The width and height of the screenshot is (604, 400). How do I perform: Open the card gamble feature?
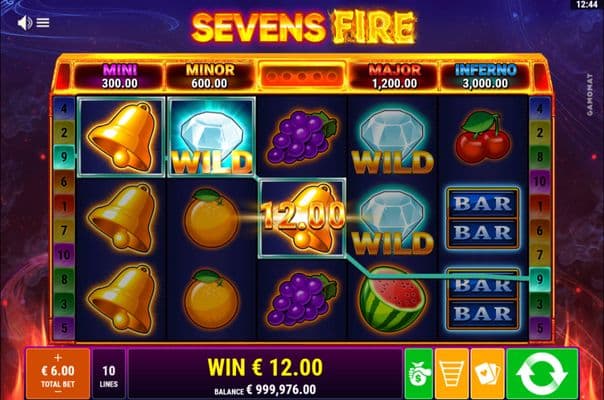487,373
